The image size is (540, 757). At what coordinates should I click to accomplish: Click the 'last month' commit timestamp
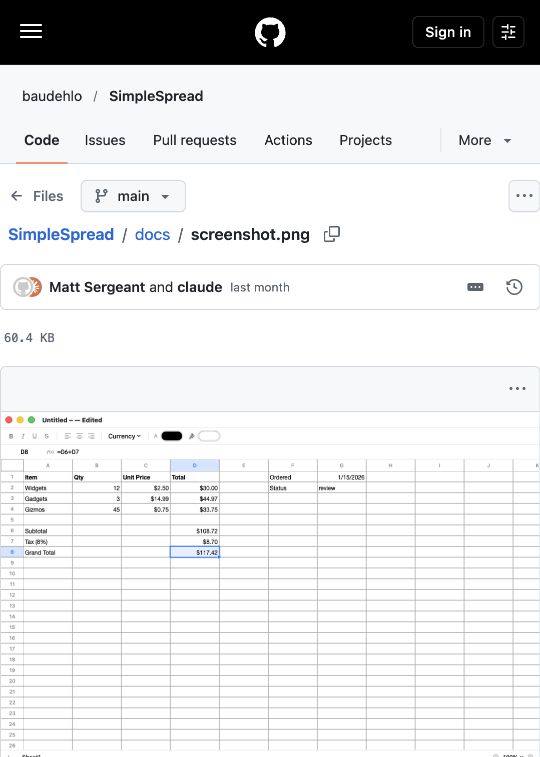click(x=260, y=287)
